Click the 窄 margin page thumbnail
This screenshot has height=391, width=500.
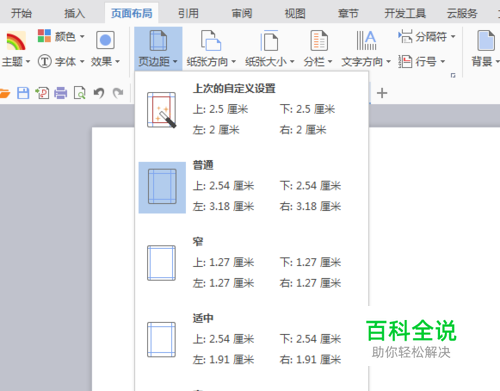[162, 263]
